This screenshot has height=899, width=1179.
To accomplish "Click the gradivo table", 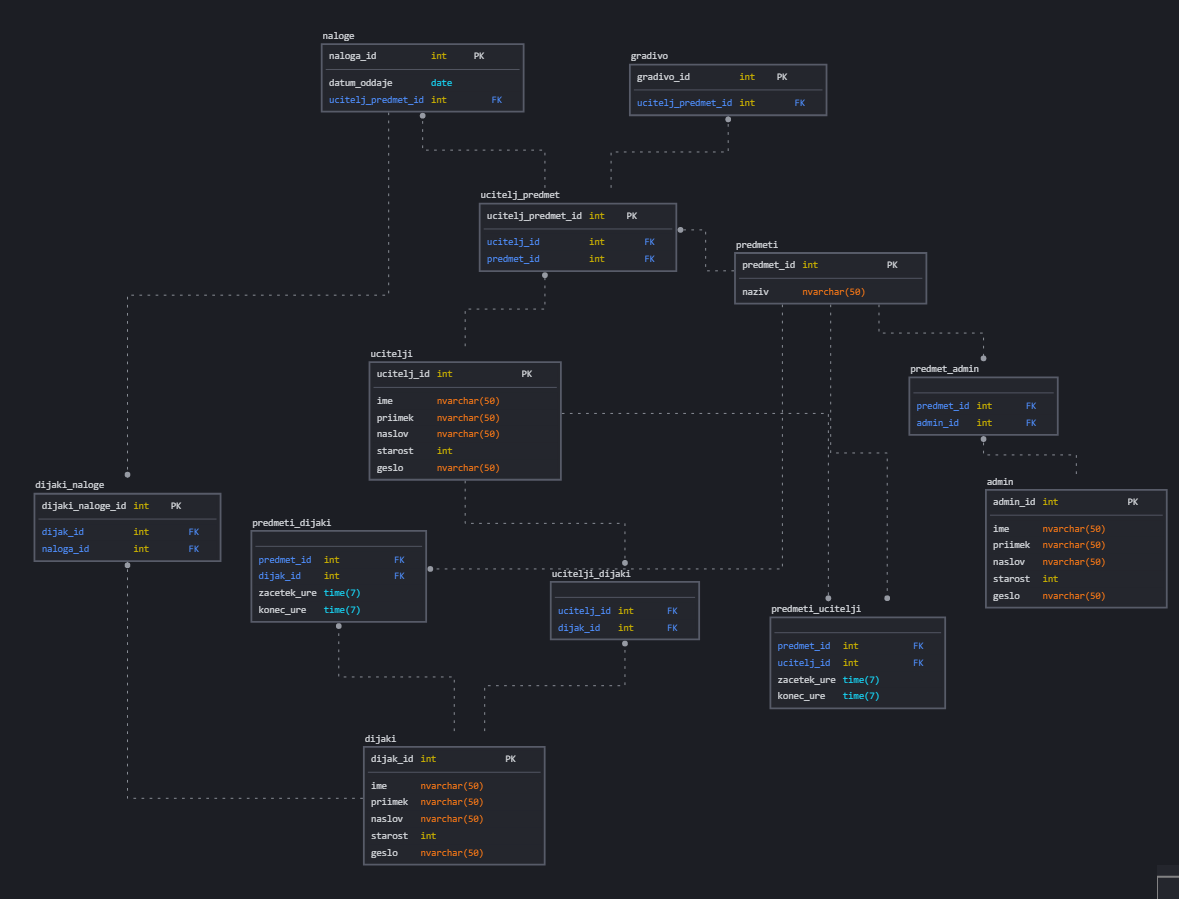I will (727, 89).
